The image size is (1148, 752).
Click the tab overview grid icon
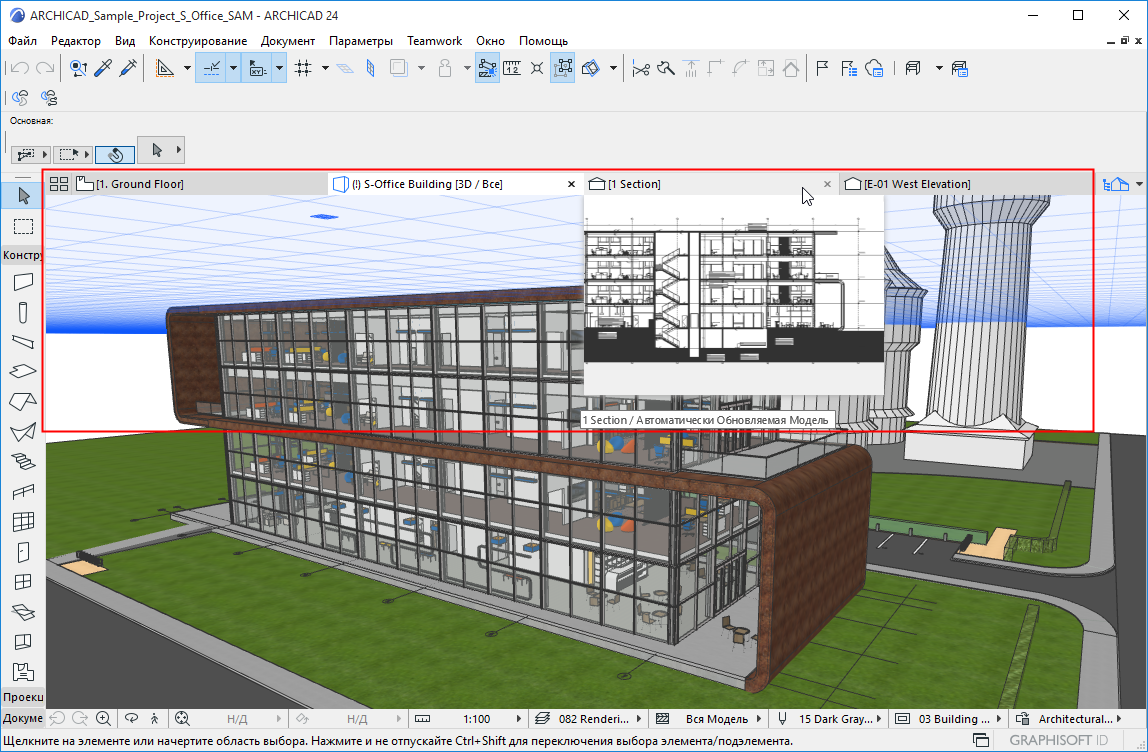(59, 184)
